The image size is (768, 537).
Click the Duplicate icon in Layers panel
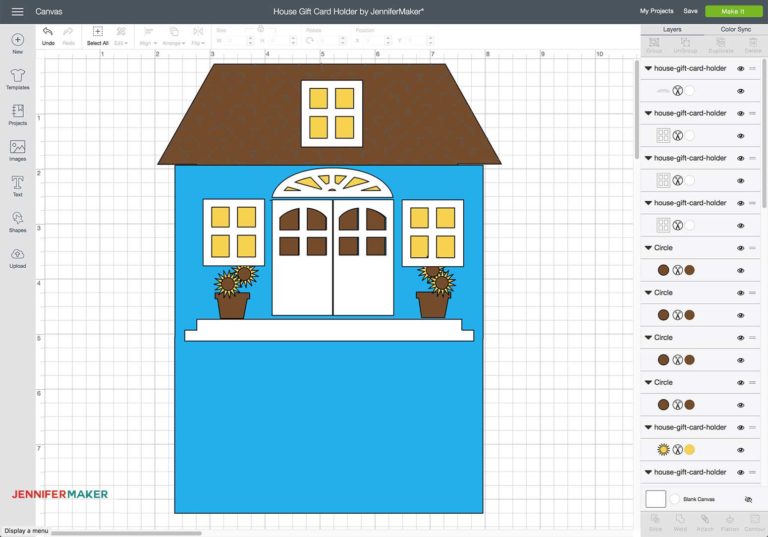point(721,43)
